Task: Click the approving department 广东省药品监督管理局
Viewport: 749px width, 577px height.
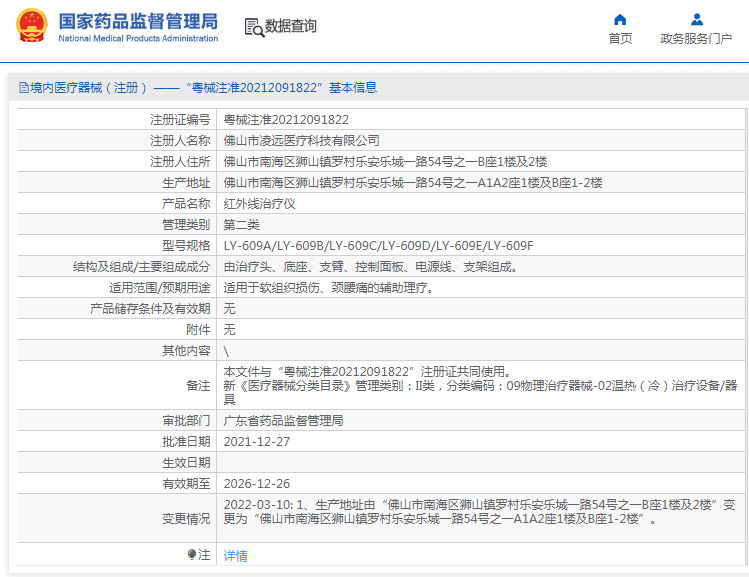Action: point(283,420)
